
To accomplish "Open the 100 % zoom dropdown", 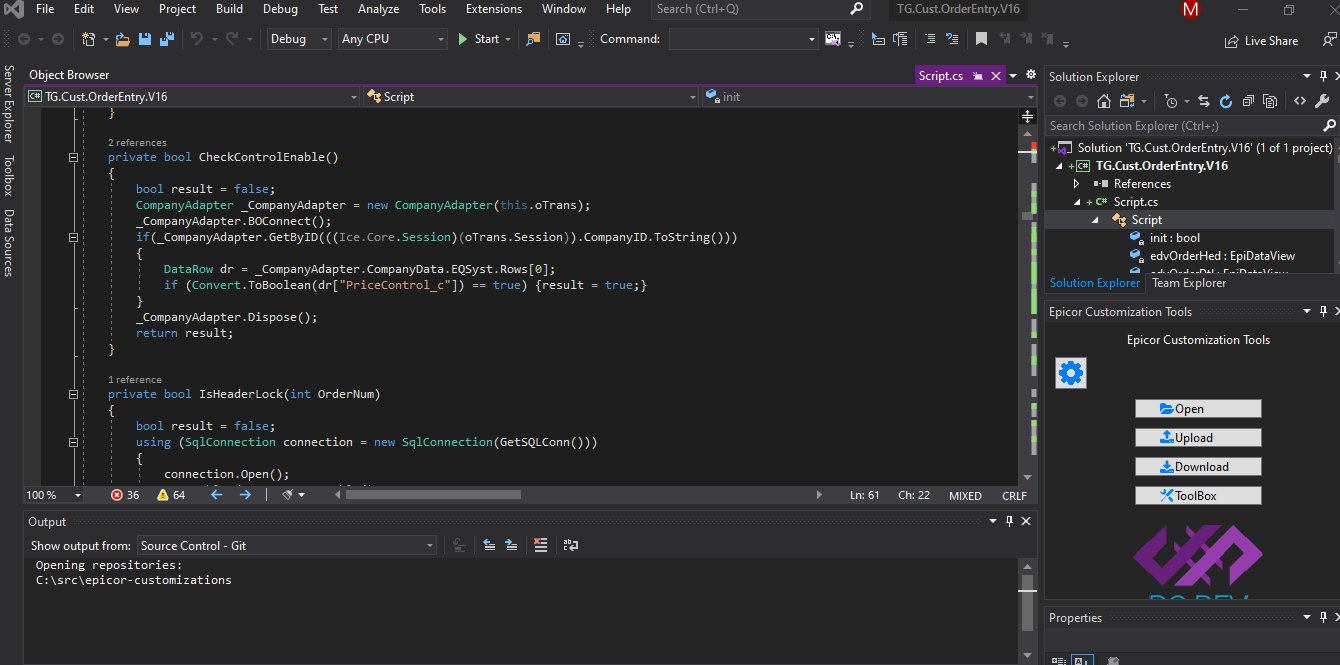I will coord(54,495).
